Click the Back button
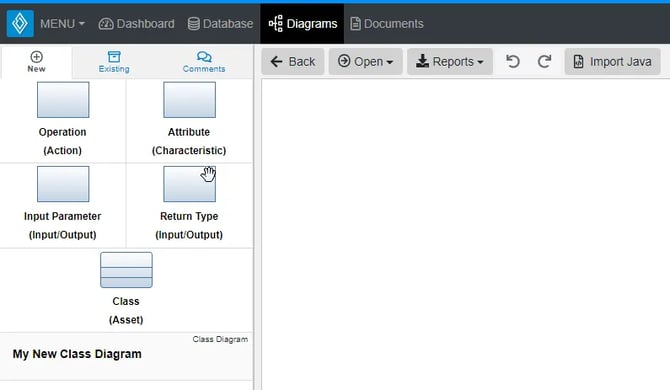Screen dimensions: 670x390 point(293,62)
